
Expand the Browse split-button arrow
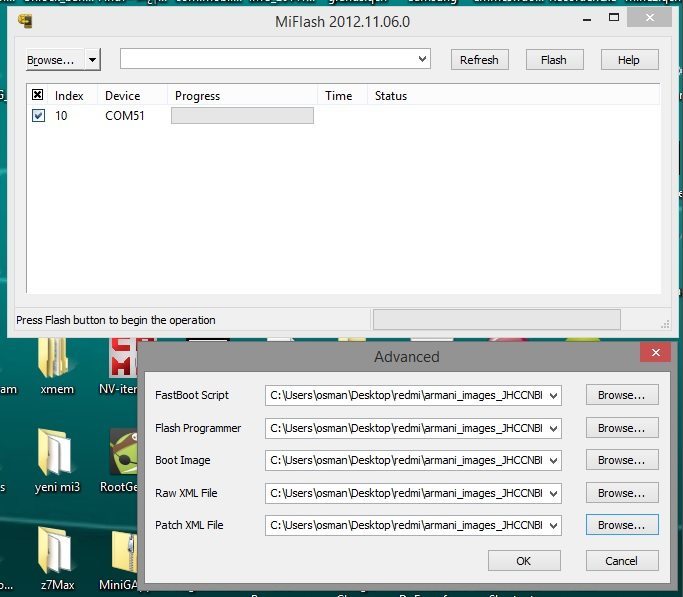[x=93, y=60]
